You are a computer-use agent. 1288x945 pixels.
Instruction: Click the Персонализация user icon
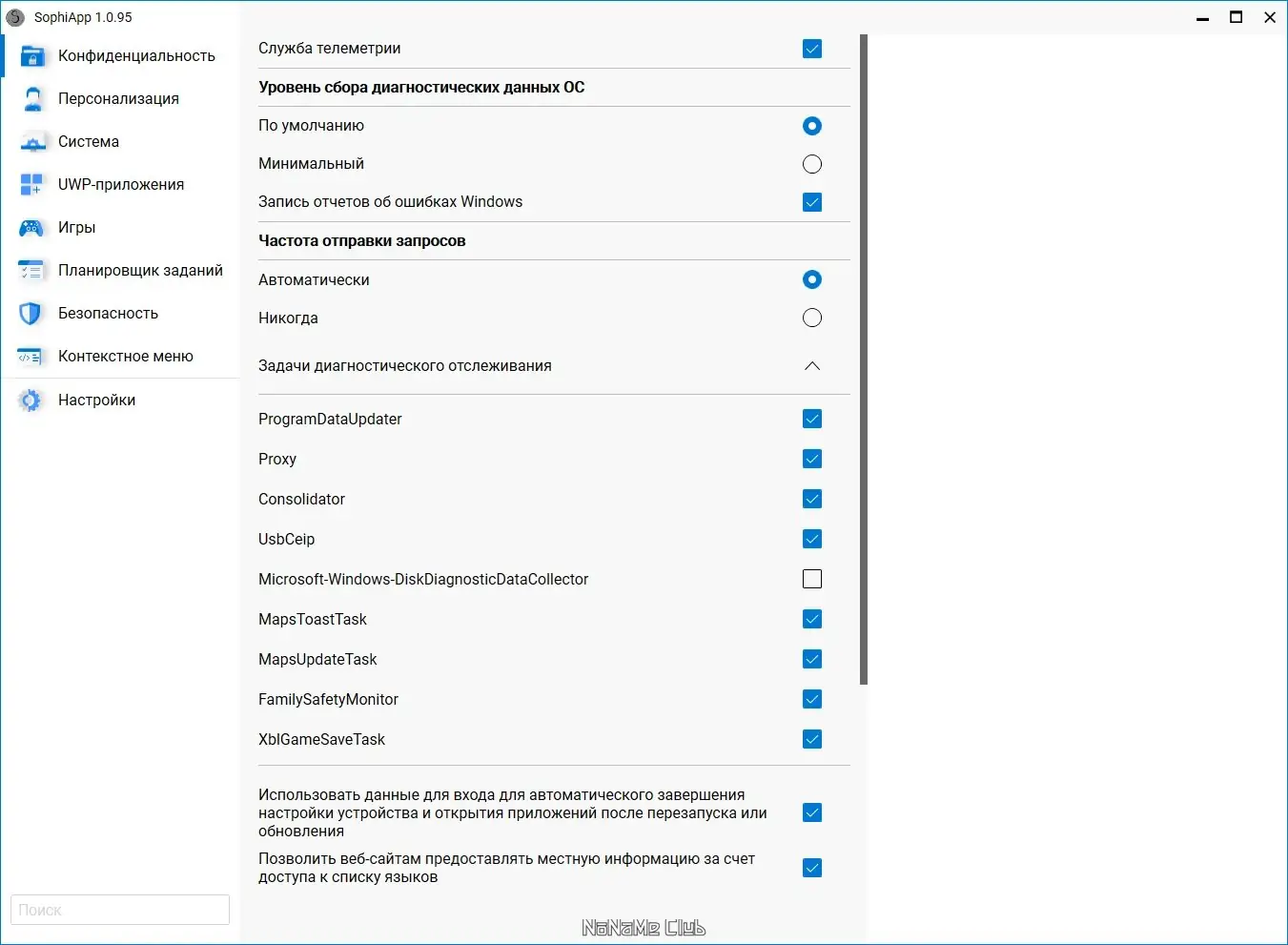click(32, 99)
